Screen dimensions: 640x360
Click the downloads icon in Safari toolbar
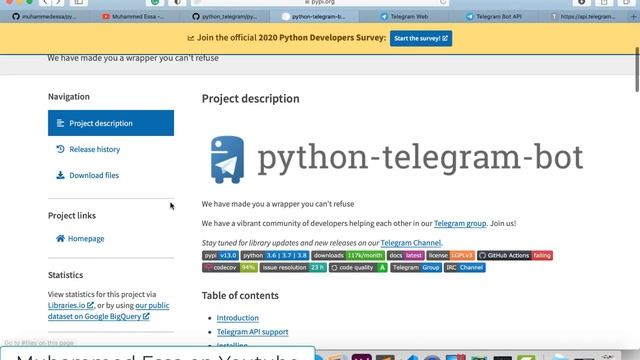point(582,2)
